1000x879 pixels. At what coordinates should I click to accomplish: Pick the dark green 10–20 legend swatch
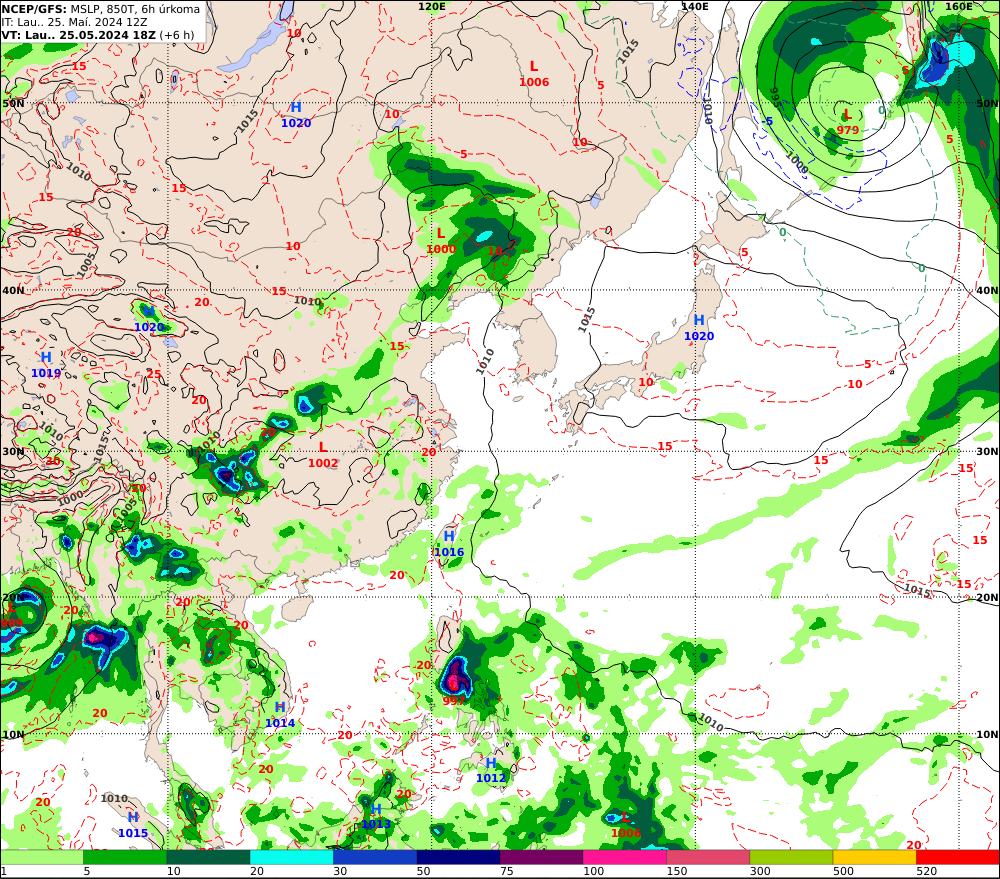click(209, 857)
